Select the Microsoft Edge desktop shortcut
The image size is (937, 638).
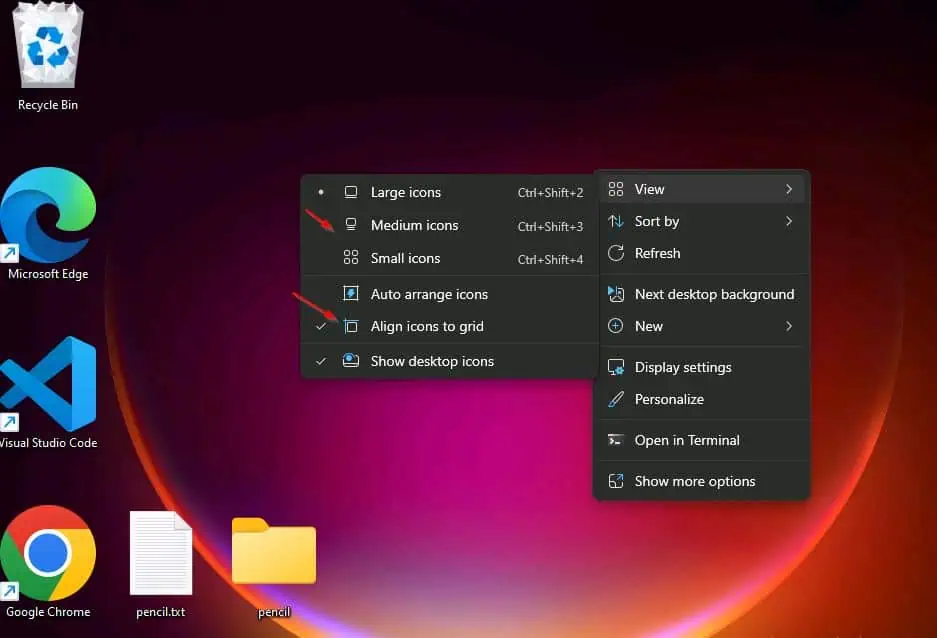pyautogui.click(x=48, y=214)
